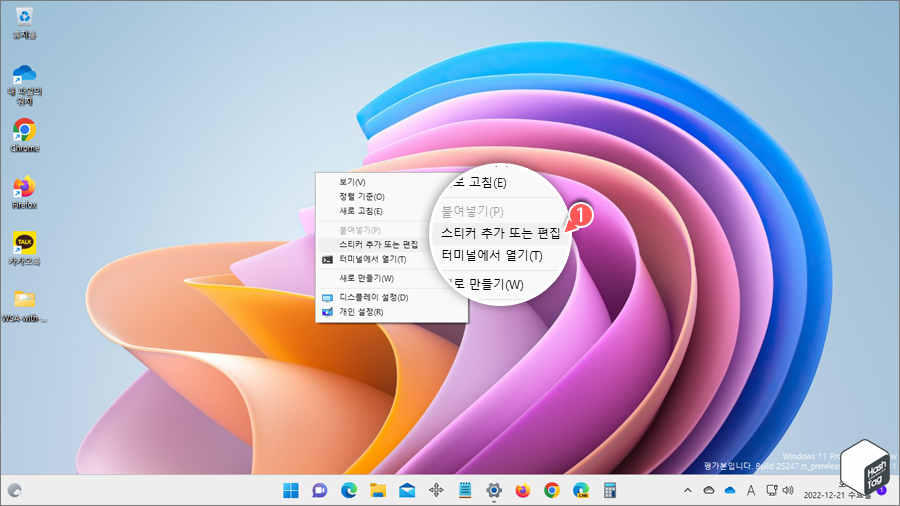Open the Mail app on the taskbar
This screenshot has width=900, height=506.
[407, 490]
